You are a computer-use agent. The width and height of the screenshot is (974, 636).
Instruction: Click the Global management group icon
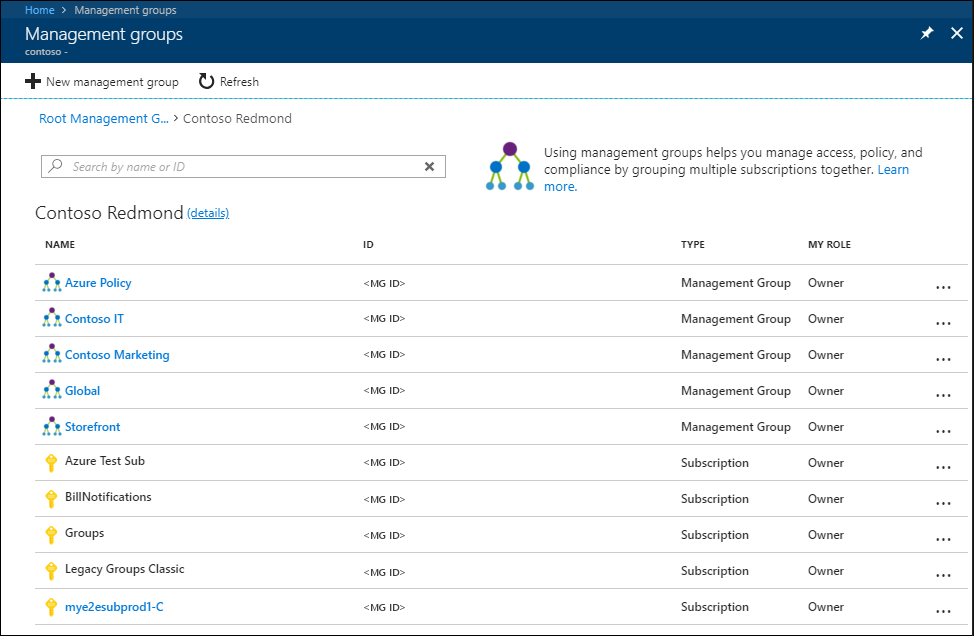(52, 390)
